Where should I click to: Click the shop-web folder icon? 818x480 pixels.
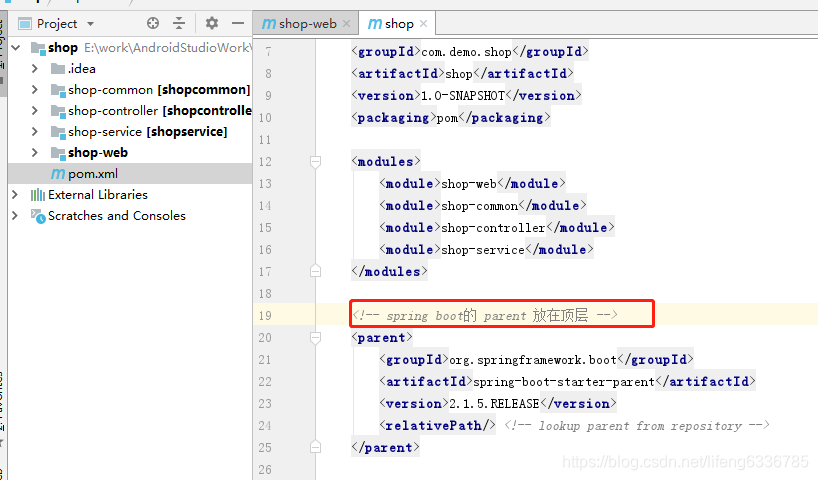(x=58, y=152)
